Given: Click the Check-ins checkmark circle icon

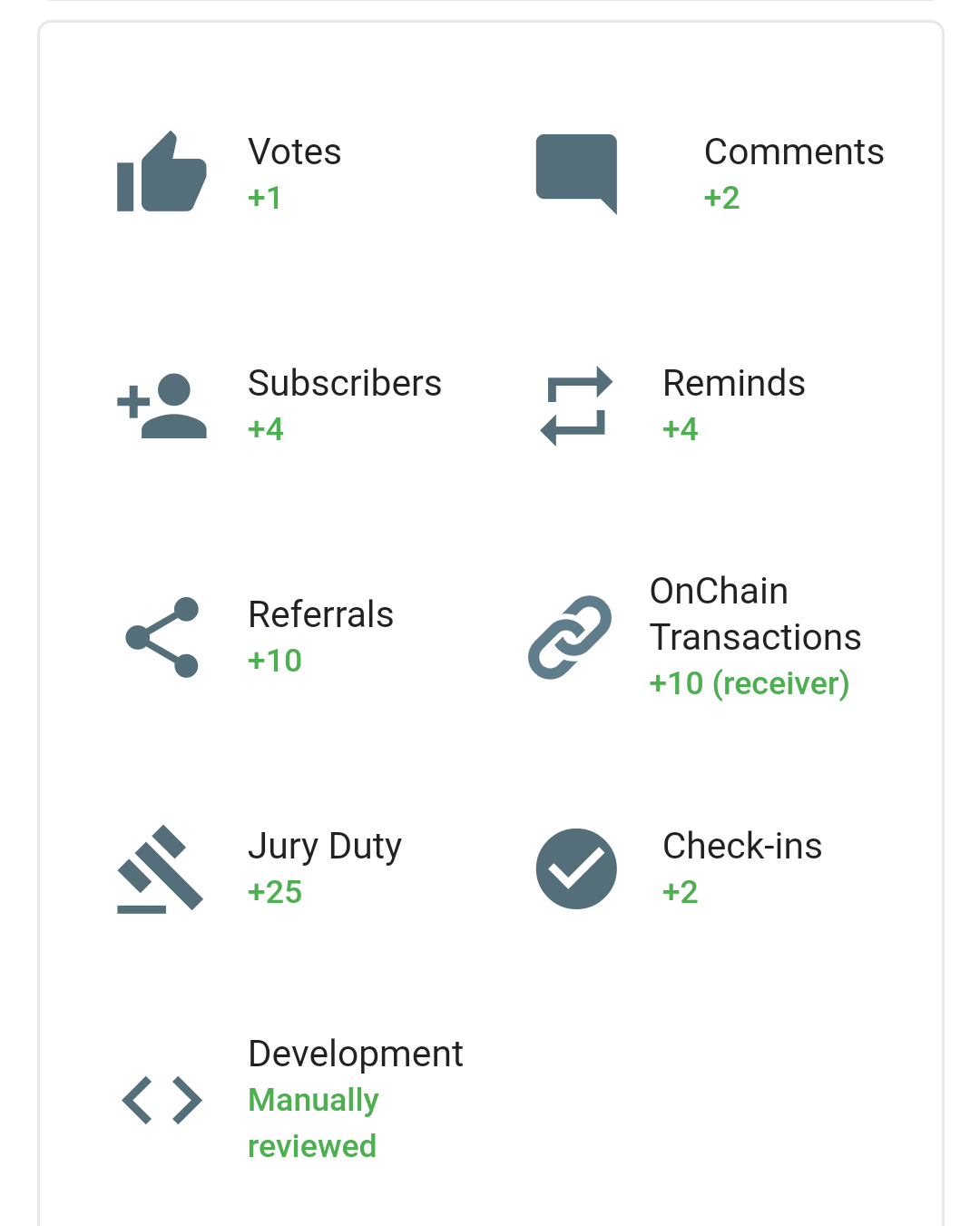Looking at the screenshot, I should (x=576, y=868).
